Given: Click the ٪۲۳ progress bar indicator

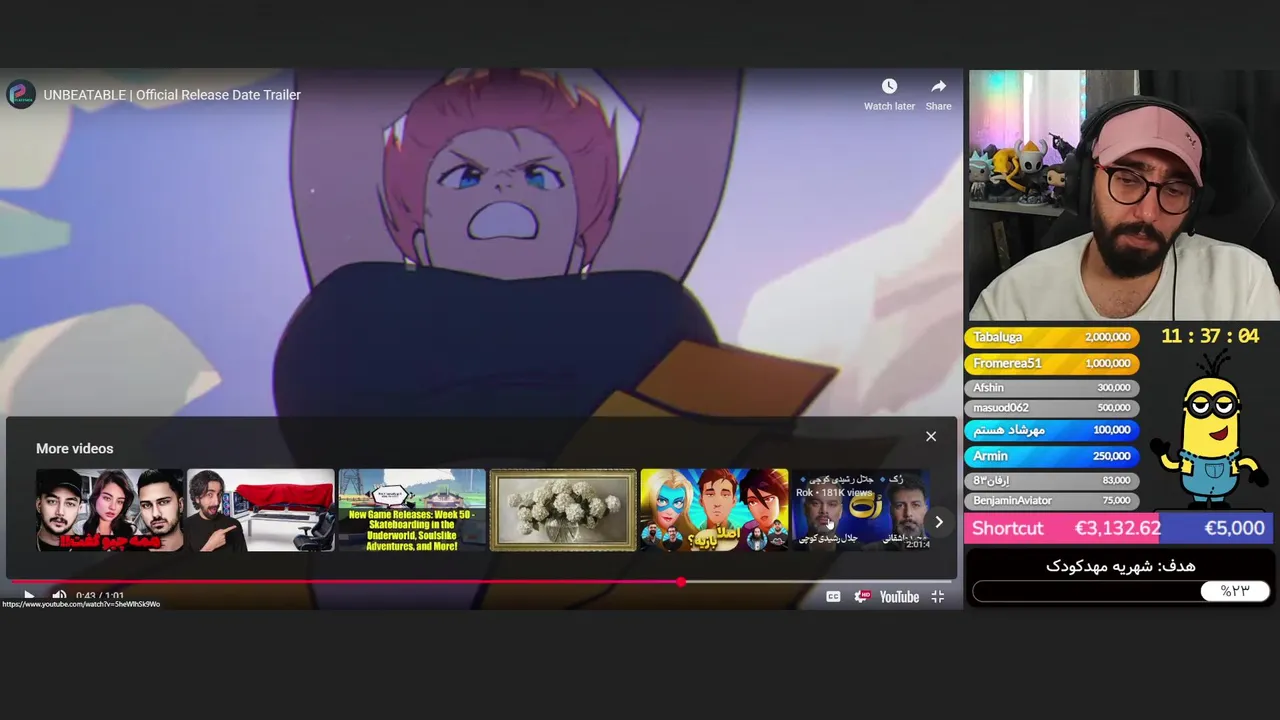Looking at the screenshot, I should 1236,591.
